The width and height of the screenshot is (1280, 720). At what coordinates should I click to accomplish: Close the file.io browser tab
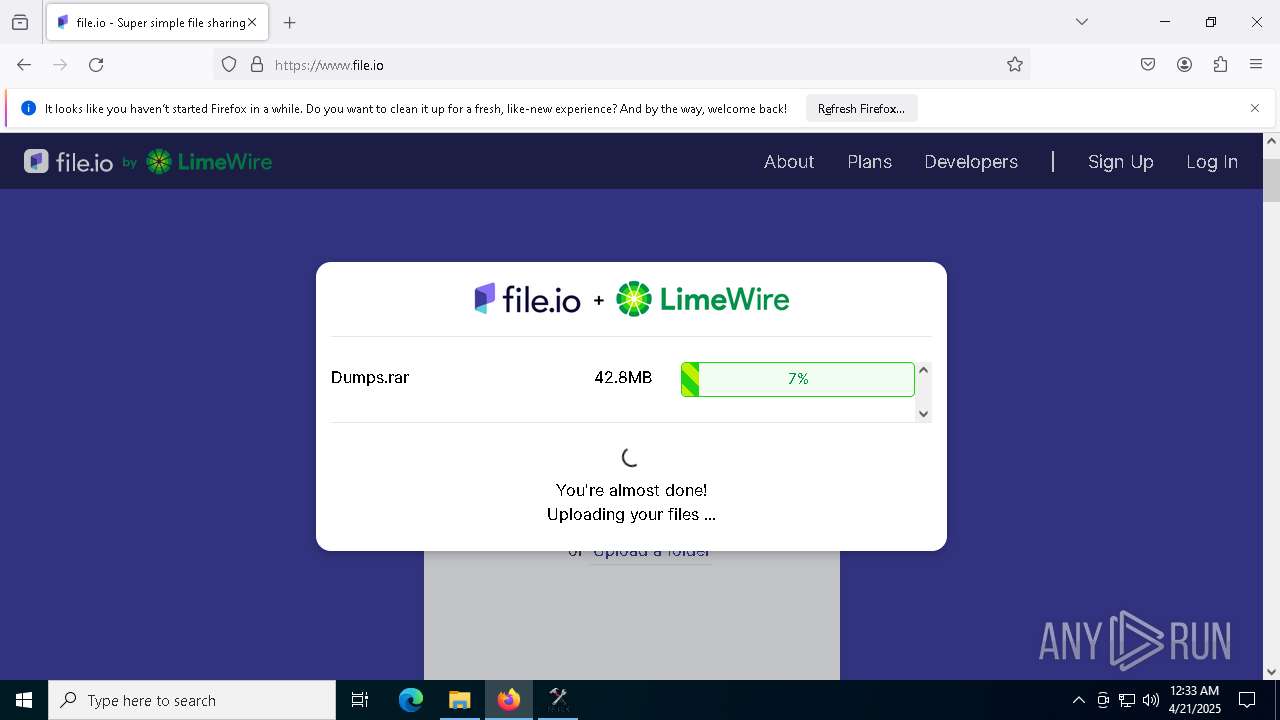click(x=252, y=22)
